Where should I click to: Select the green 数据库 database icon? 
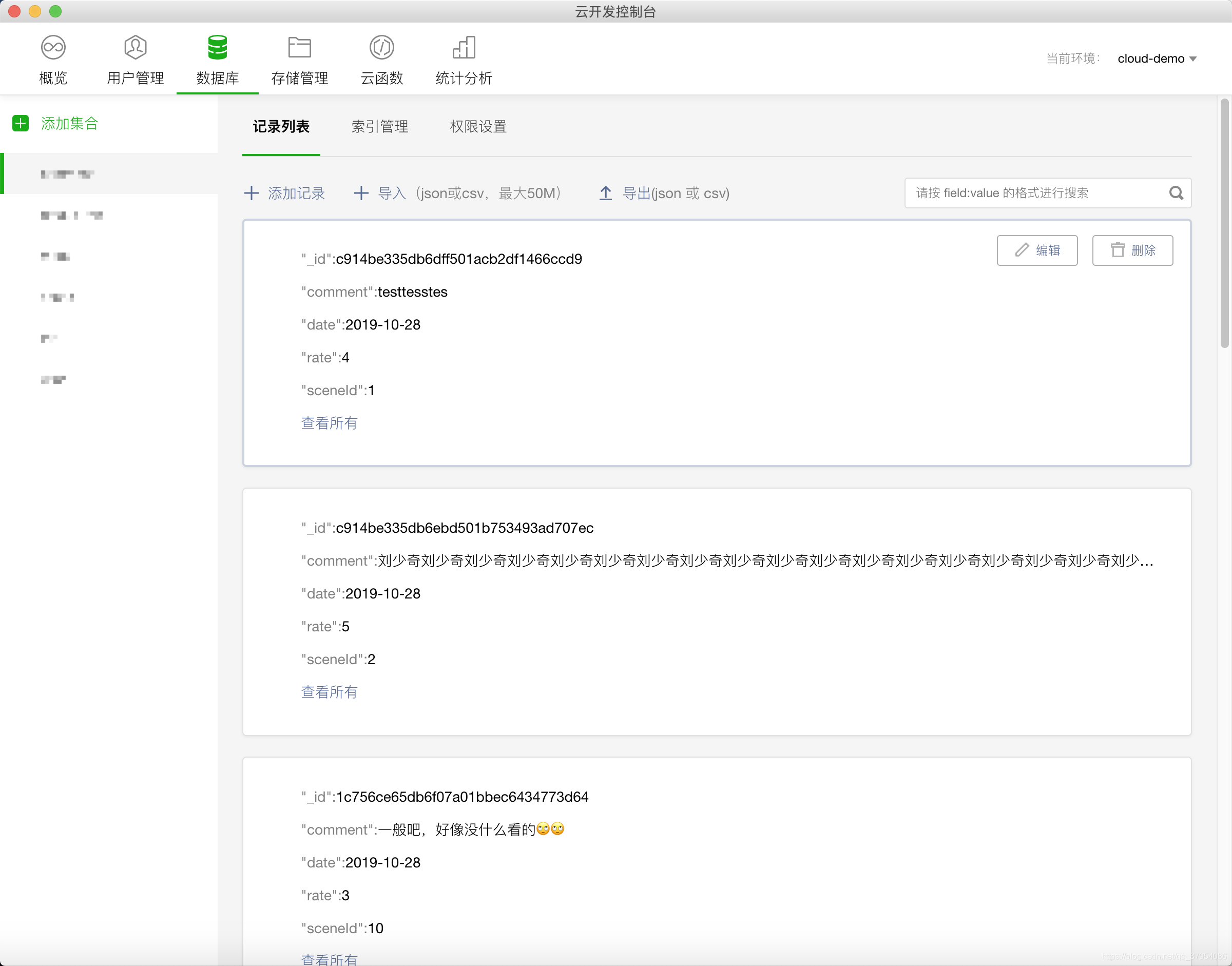(217, 48)
